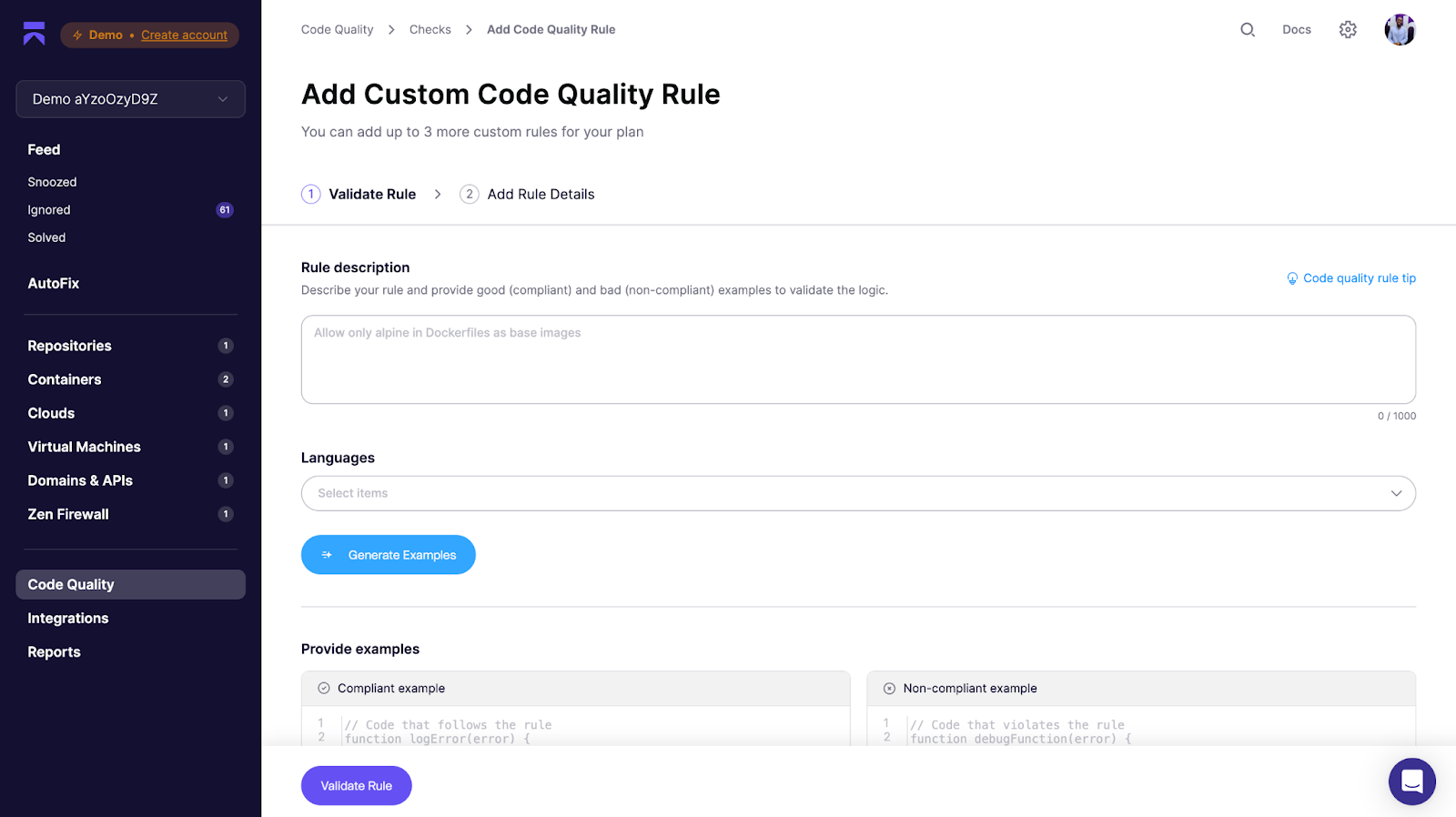Open the Reports section in the sidebar

pos(54,651)
